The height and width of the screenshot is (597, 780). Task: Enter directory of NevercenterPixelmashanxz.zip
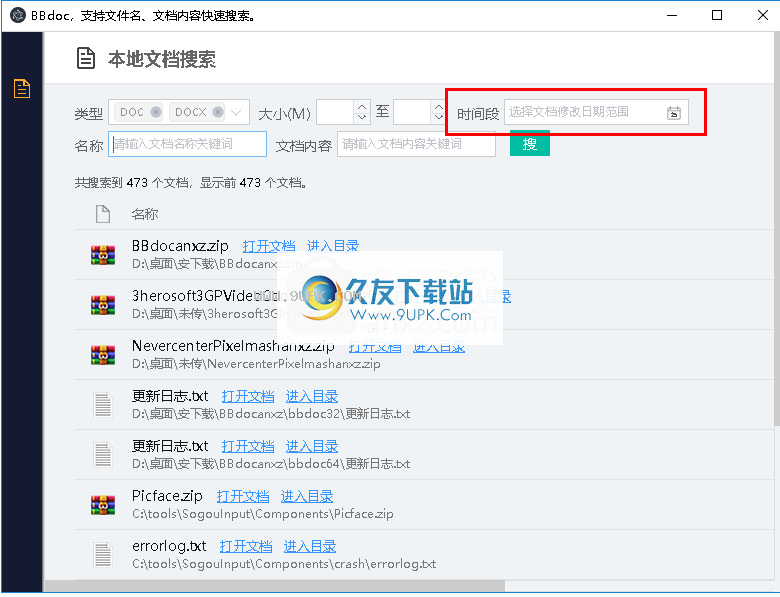(439, 347)
